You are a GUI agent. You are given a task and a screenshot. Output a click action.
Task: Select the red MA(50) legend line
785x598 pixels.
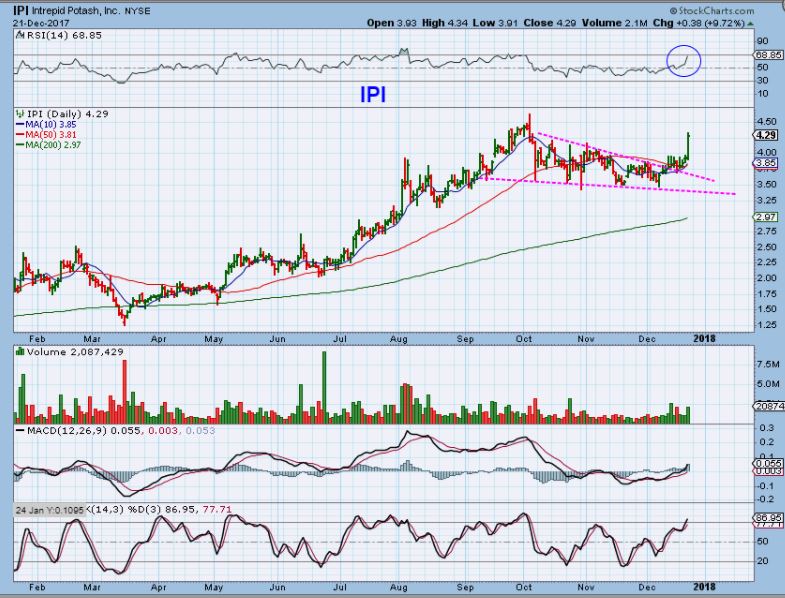tap(21, 135)
